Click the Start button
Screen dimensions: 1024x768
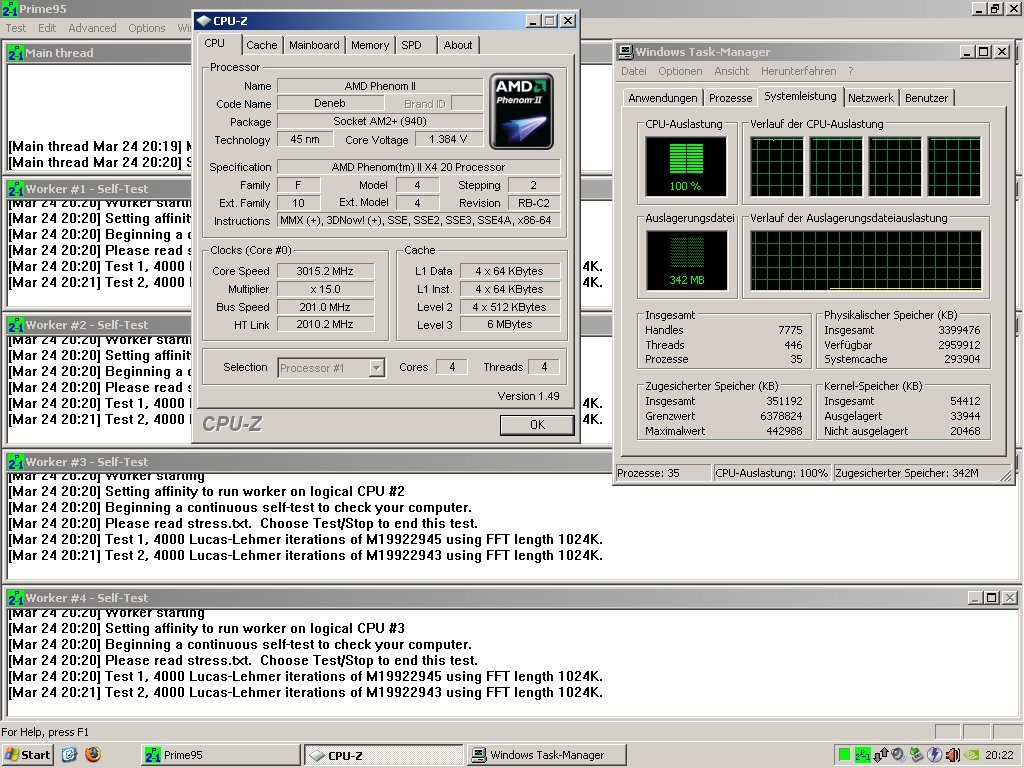point(28,755)
